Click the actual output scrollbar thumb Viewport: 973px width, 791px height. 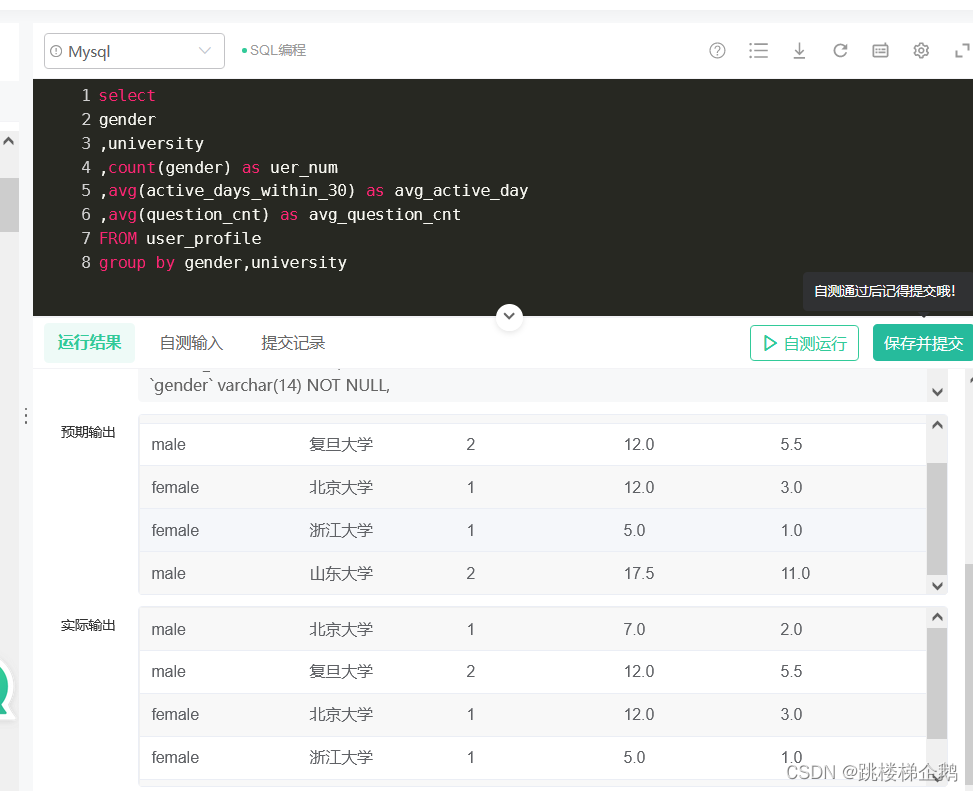pyautogui.click(x=937, y=684)
